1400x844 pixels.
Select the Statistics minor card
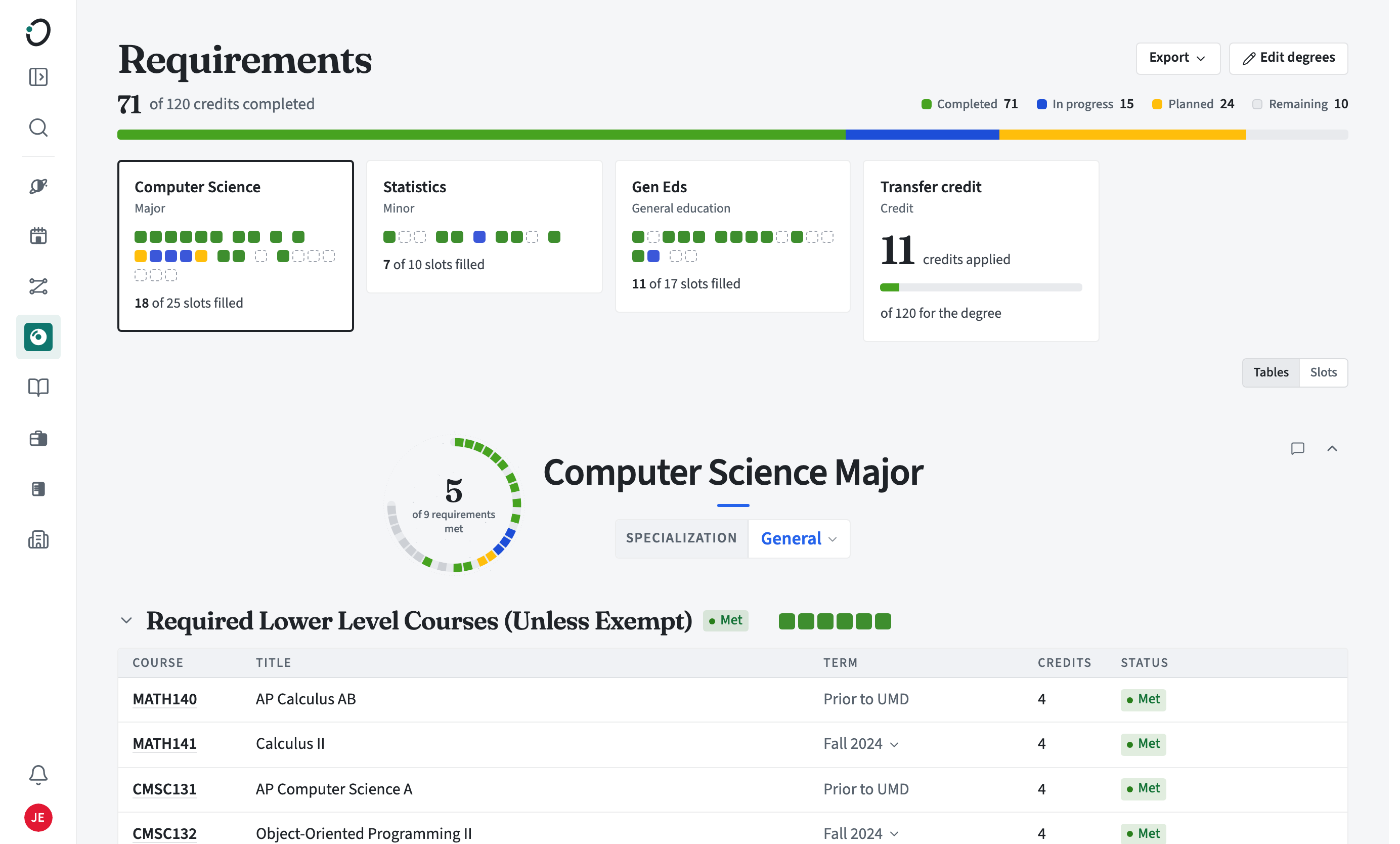tap(484, 227)
